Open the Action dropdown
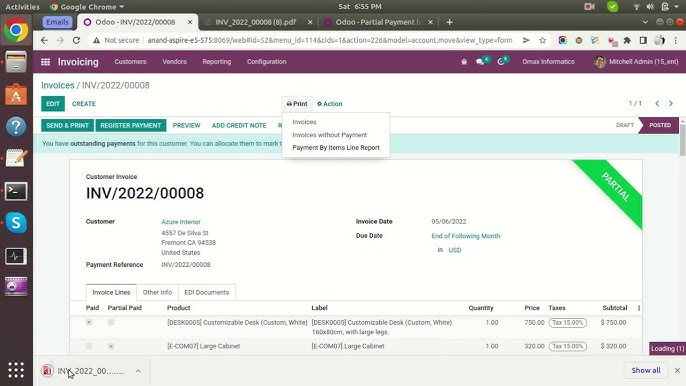686x386 pixels. (x=330, y=104)
